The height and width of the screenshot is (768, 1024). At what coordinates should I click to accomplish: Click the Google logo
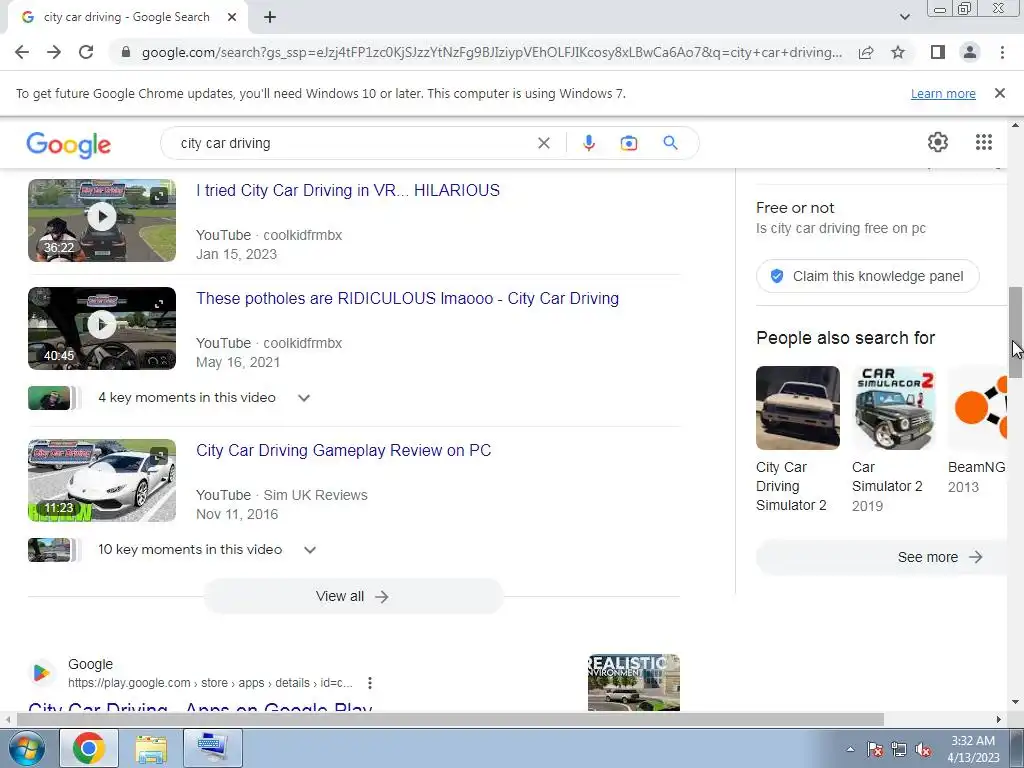[x=69, y=144]
